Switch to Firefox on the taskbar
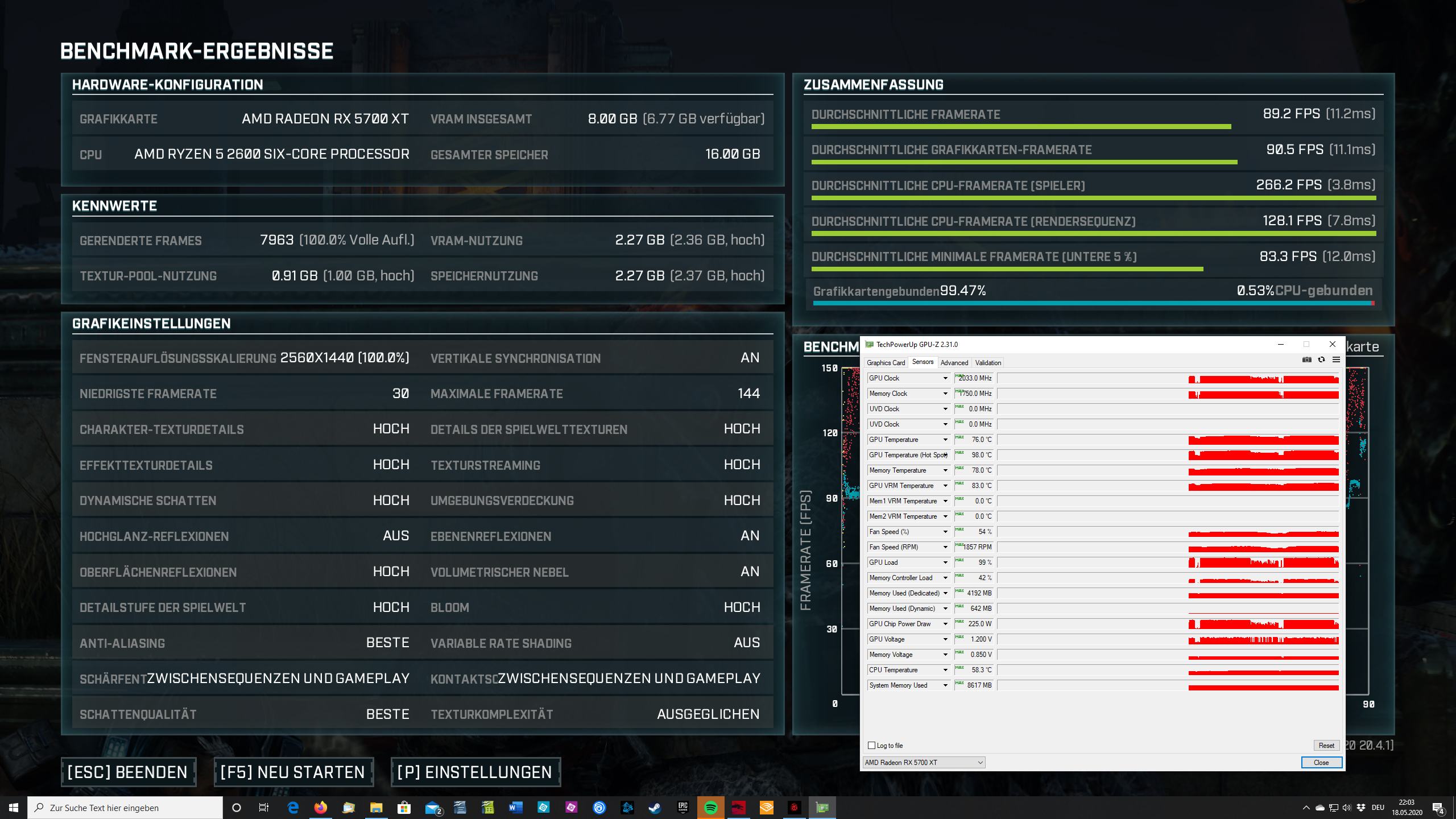The height and width of the screenshot is (819, 1456). click(x=321, y=808)
